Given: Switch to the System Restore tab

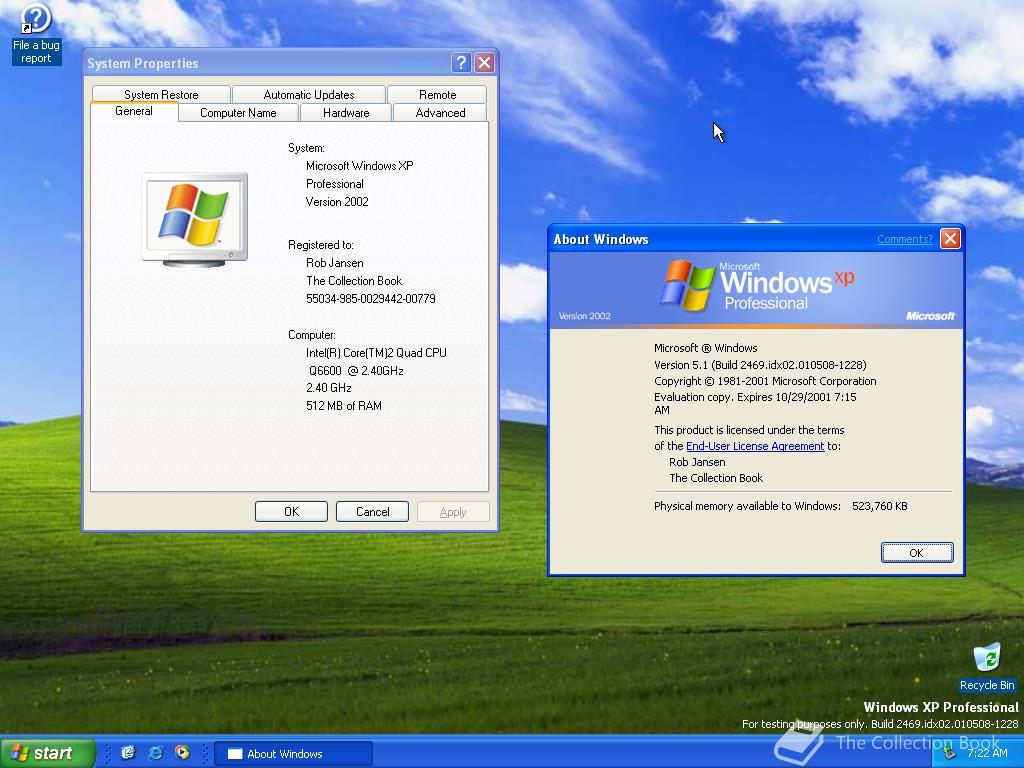Looking at the screenshot, I should (x=161, y=95).
